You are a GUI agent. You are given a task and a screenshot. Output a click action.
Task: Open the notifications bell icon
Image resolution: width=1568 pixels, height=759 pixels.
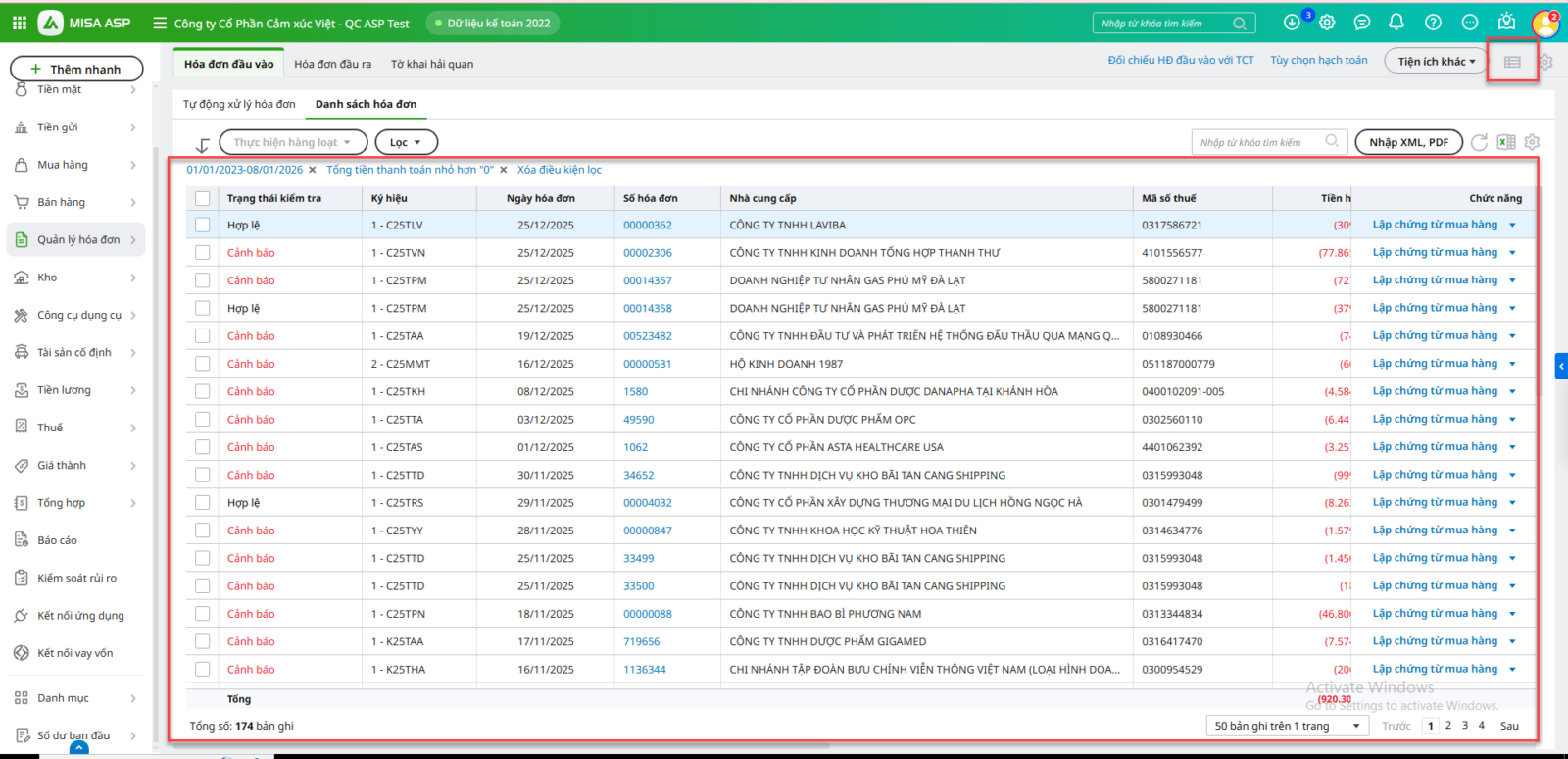(x=1396, y=23)
